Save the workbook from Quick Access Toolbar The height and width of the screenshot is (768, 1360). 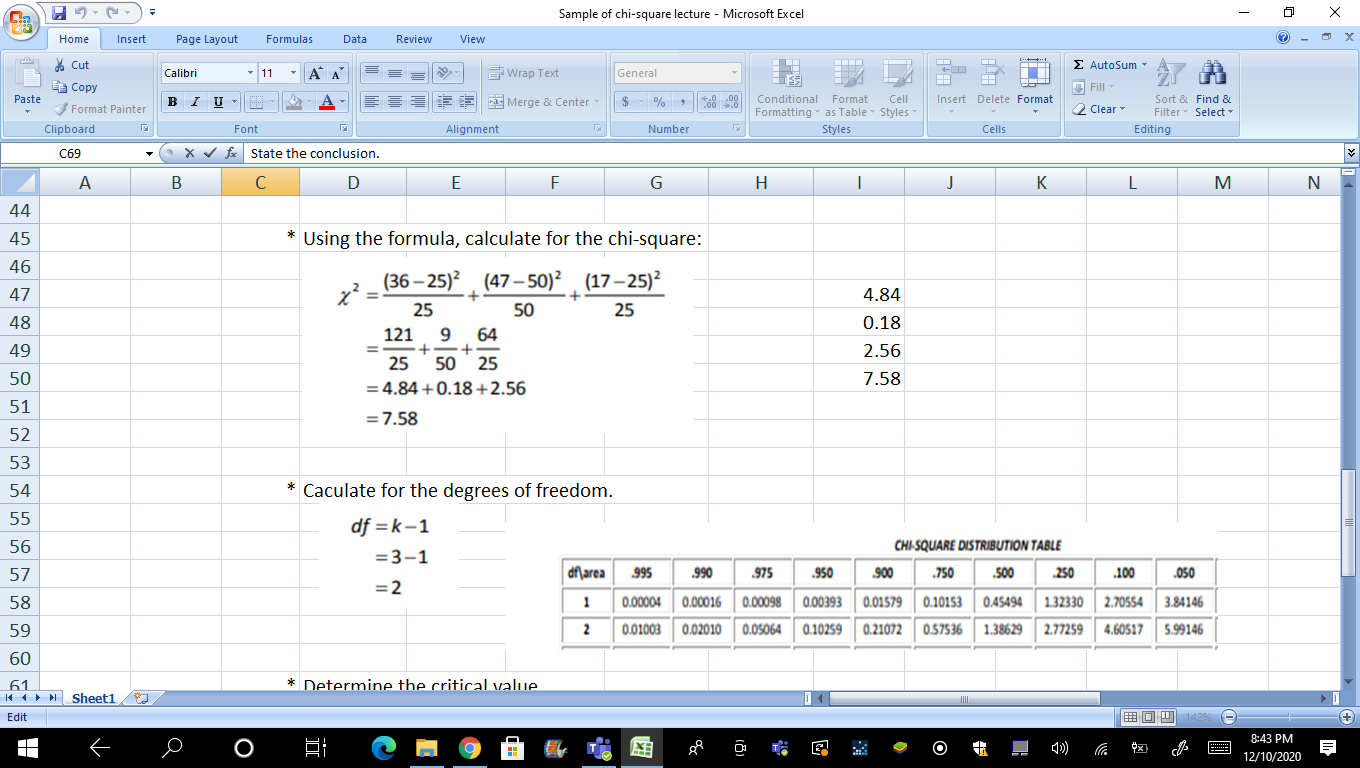click(58, 13)
